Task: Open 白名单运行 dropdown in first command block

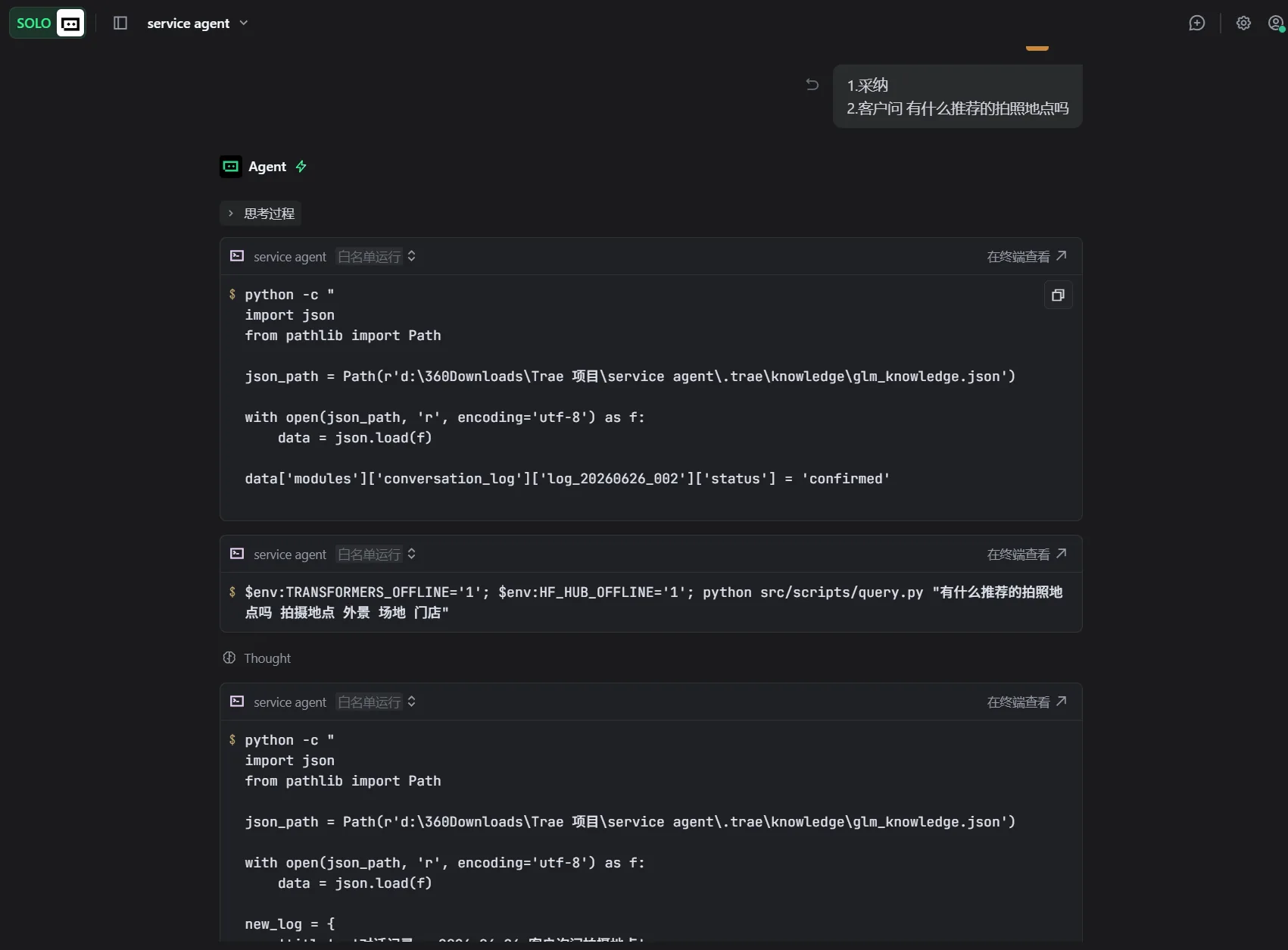Action: pyautogui.click(x=376, y=257)
